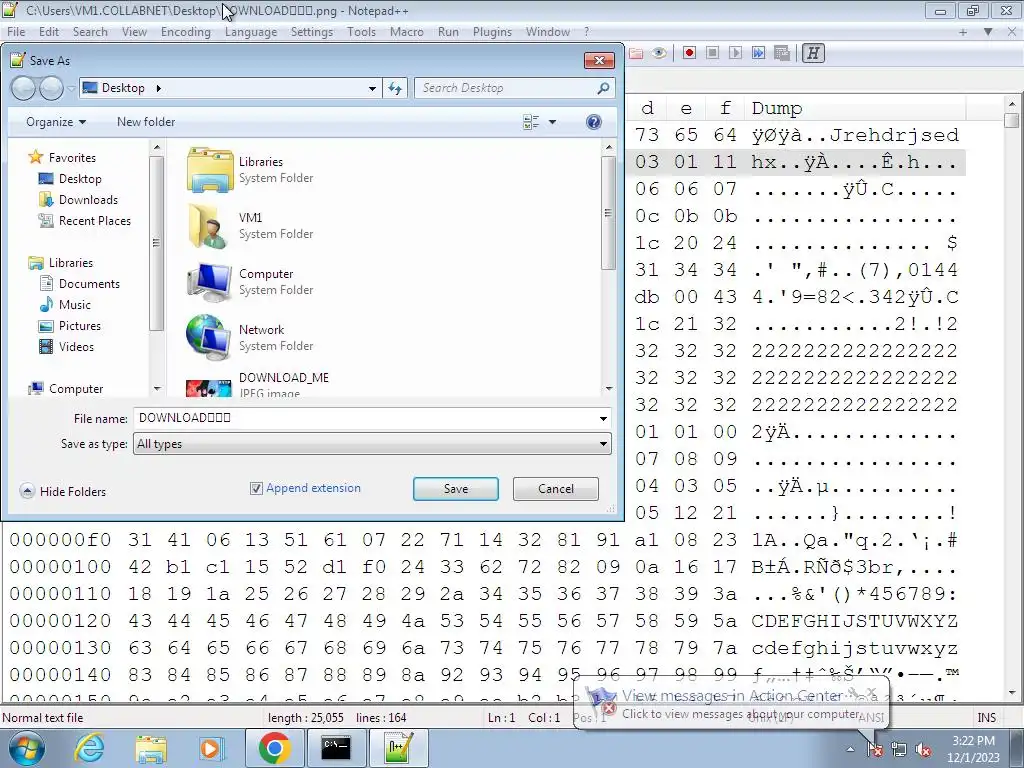Screen dimensions: 1024x768
Task: Open the change view options dropdown arrow
Action: [x=552, y=122]
